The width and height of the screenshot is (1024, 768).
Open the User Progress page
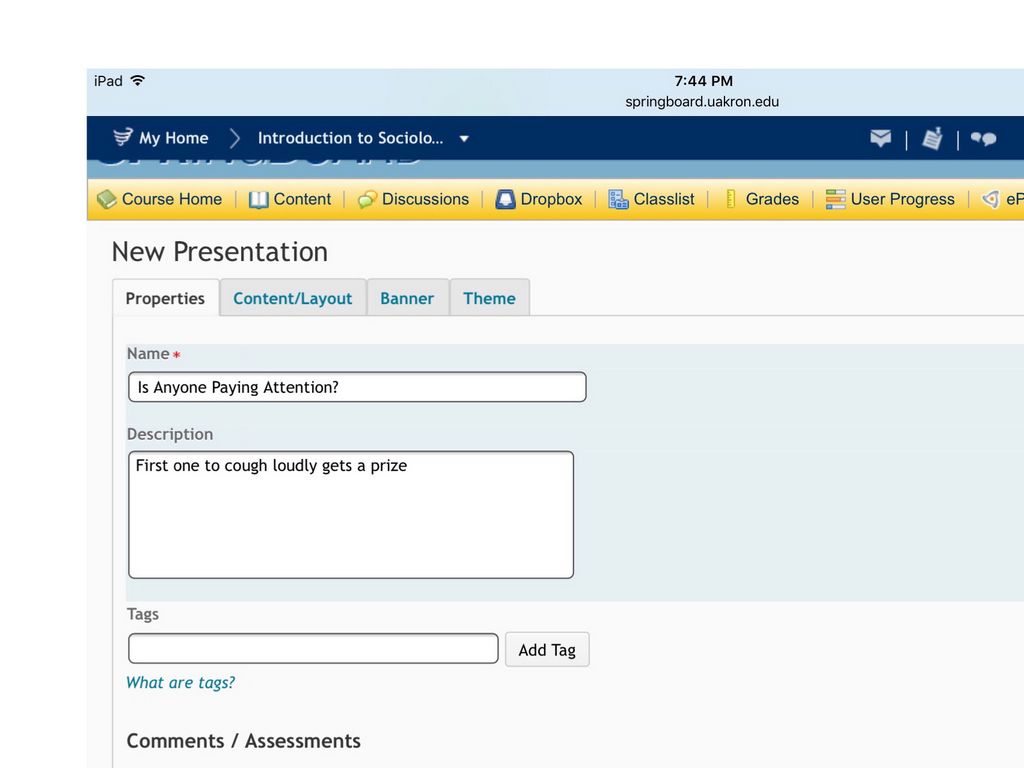(x=890, y=199)
